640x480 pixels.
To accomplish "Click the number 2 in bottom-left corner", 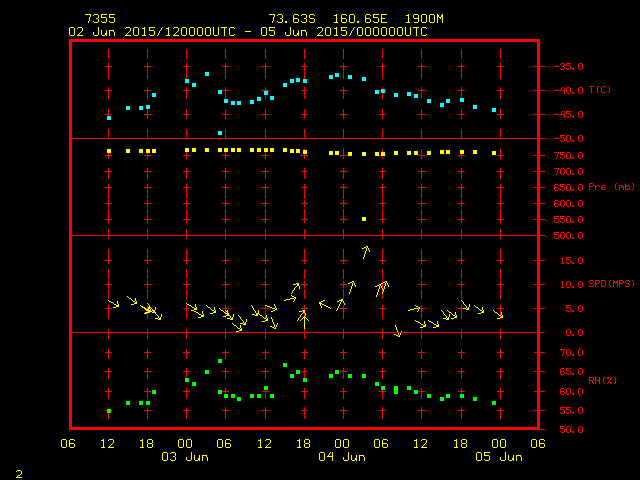I will coord(18,471).
